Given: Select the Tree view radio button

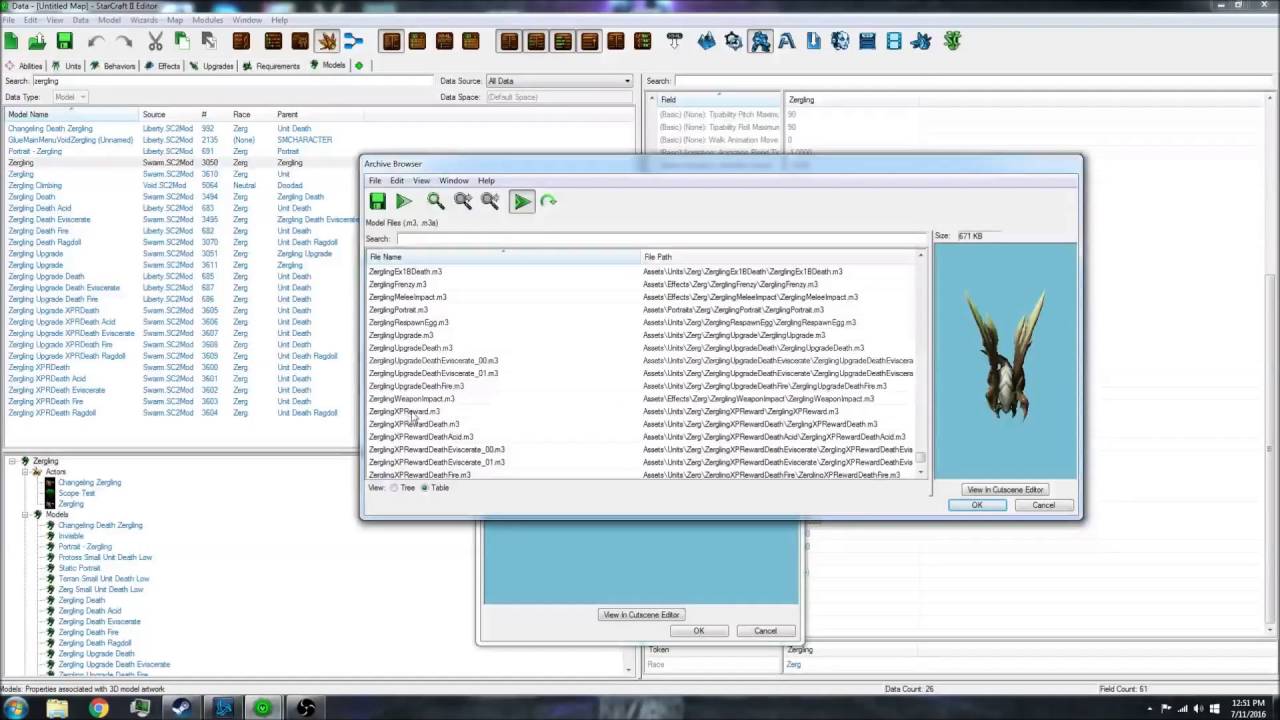Looking at the screenshot, I should (x=394, y=488).
